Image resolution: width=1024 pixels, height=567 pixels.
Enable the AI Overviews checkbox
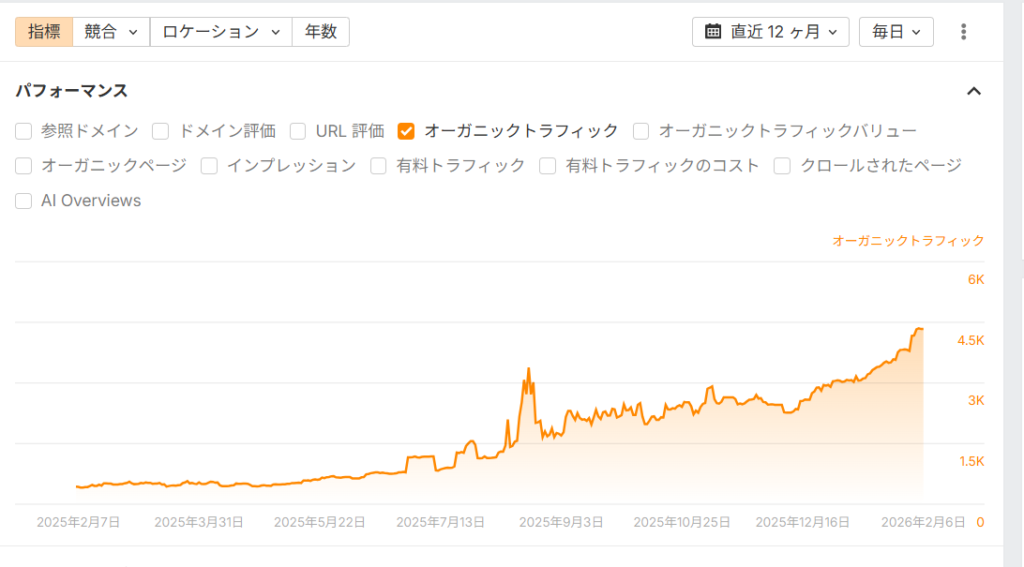24,201
